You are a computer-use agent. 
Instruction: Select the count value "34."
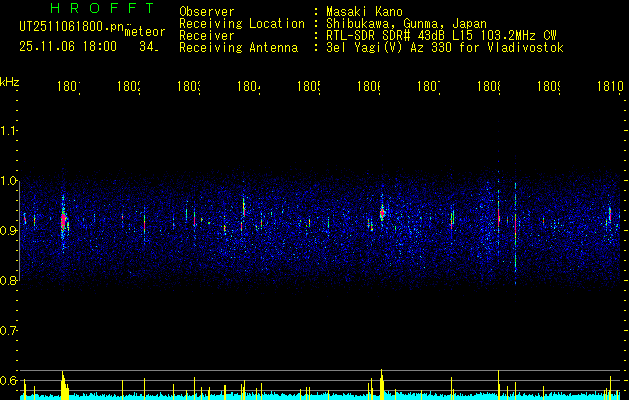149,47
